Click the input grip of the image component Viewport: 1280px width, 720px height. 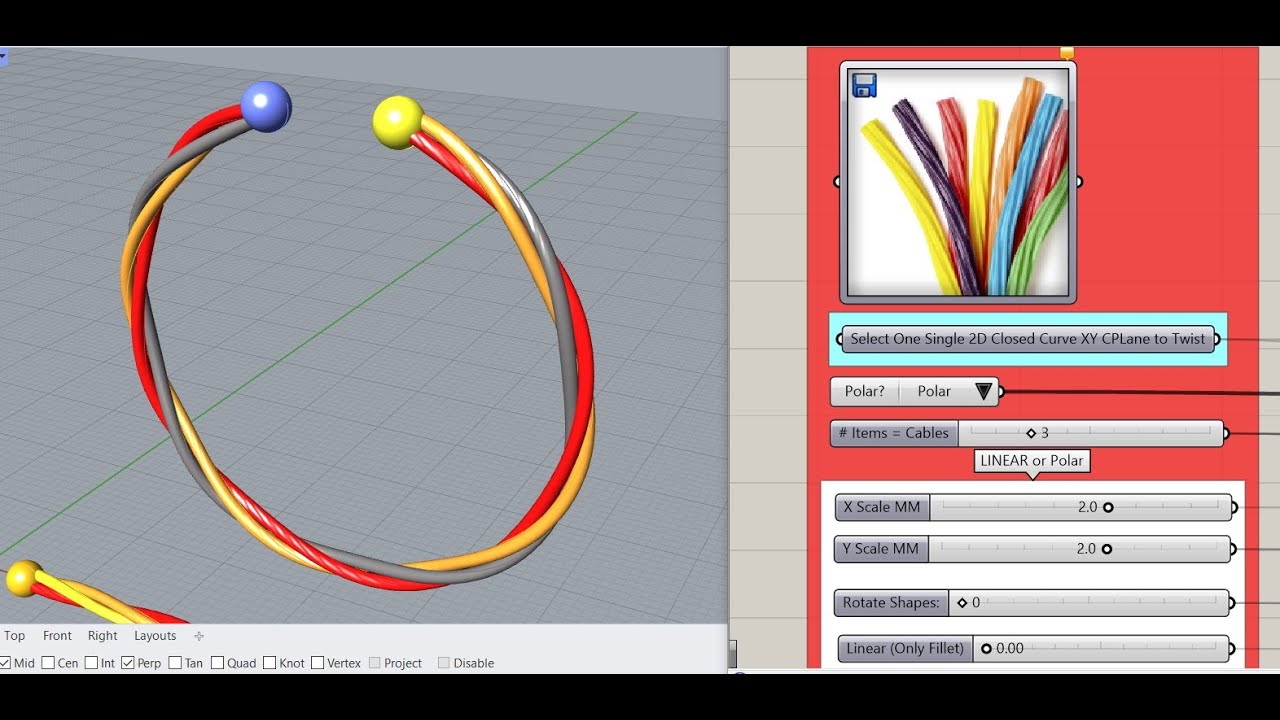click(x=838, y=182)
